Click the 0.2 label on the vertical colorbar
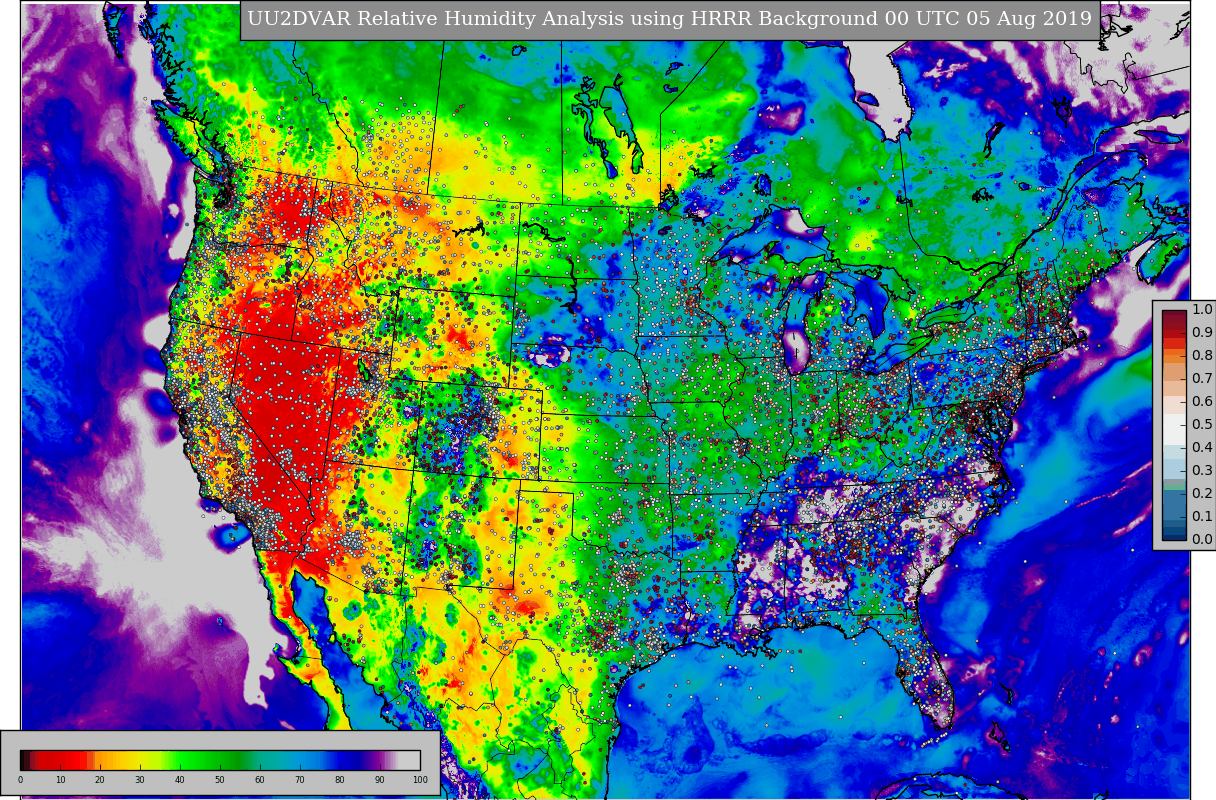Image resolution: width=1216 pixels, height=800 pixels. [x=1202, y=493]
